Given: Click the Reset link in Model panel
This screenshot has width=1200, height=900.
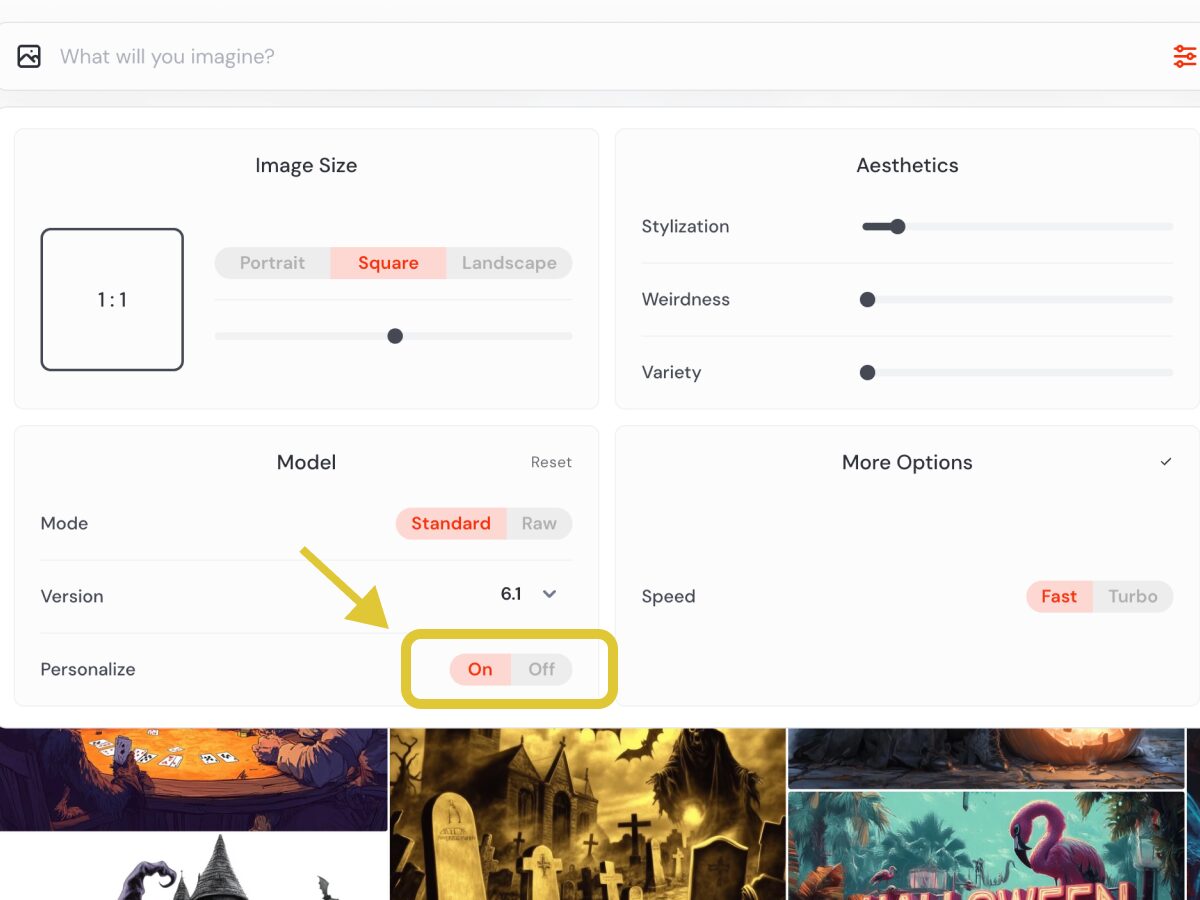Looking at the screenshot, I should 551,462.
